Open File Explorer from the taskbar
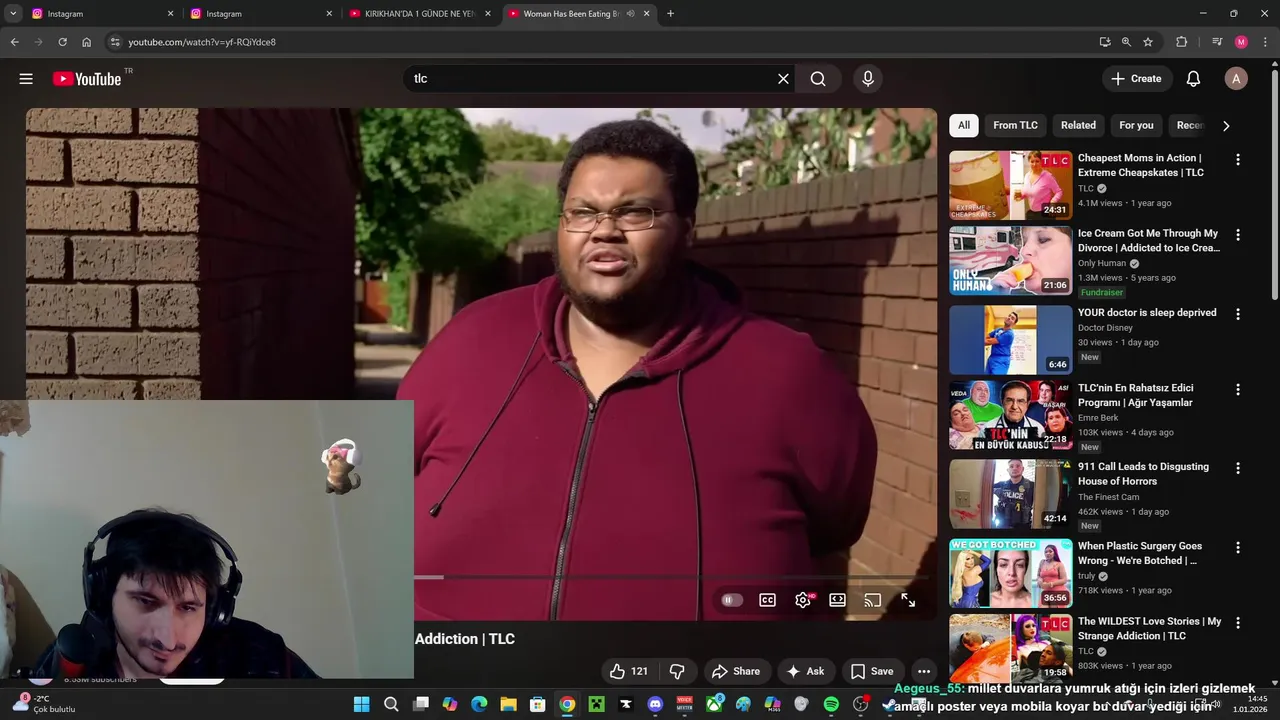Screen dimensions: 1280x720 coord(508,704)
